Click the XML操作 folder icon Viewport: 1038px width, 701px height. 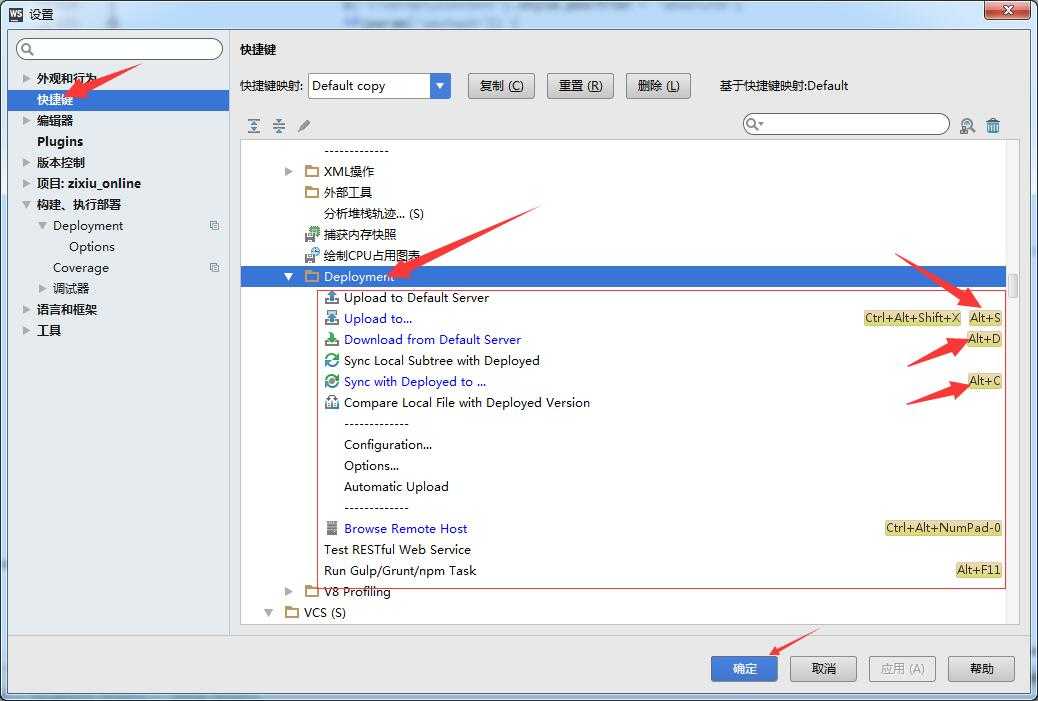point(312,171)
